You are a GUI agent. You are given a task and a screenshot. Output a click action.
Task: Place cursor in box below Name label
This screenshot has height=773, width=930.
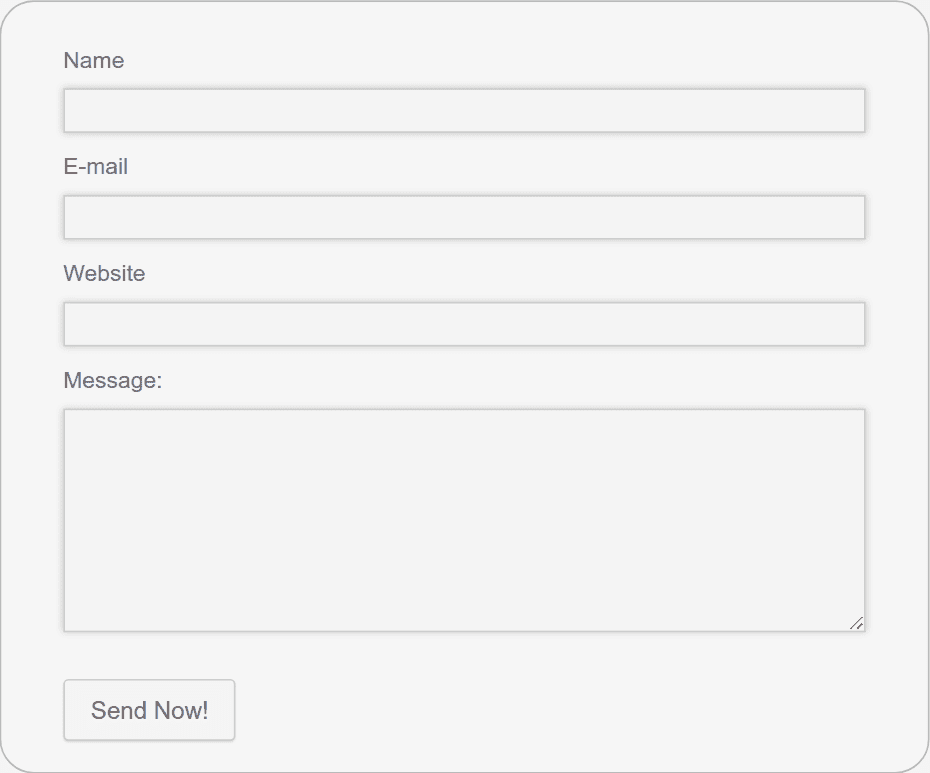click(464, 110)
